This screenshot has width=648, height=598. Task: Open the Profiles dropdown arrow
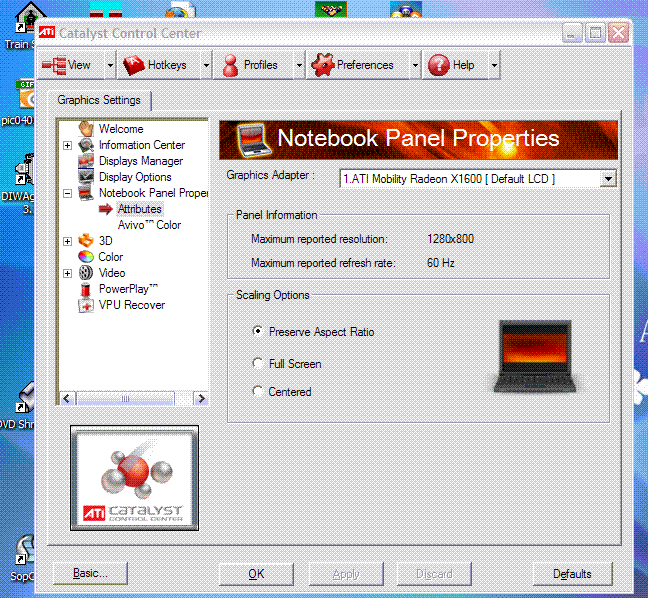pyautogui.click(x=299, y=65)
